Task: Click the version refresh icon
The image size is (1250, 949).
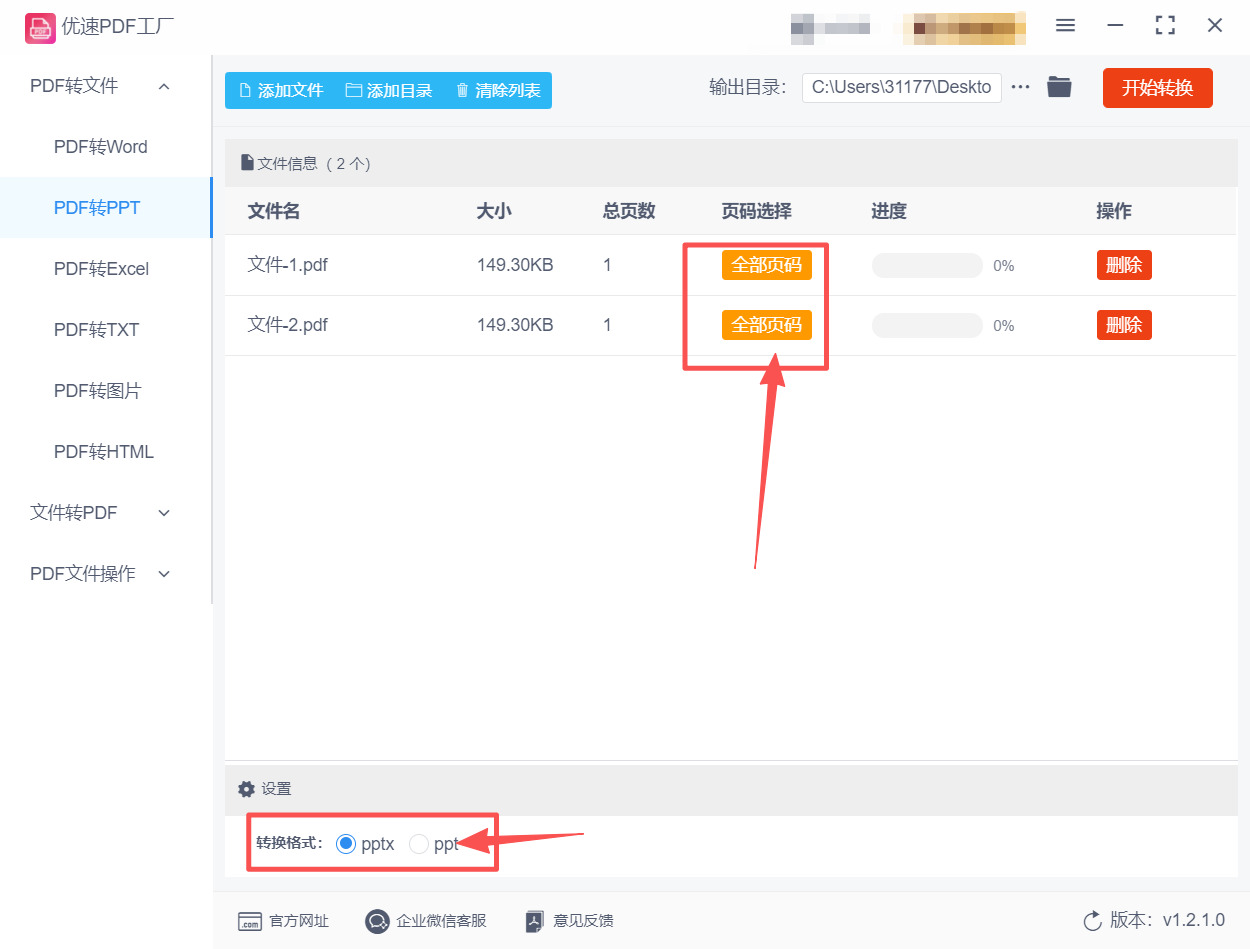Action: click(x=1092, y=921)
